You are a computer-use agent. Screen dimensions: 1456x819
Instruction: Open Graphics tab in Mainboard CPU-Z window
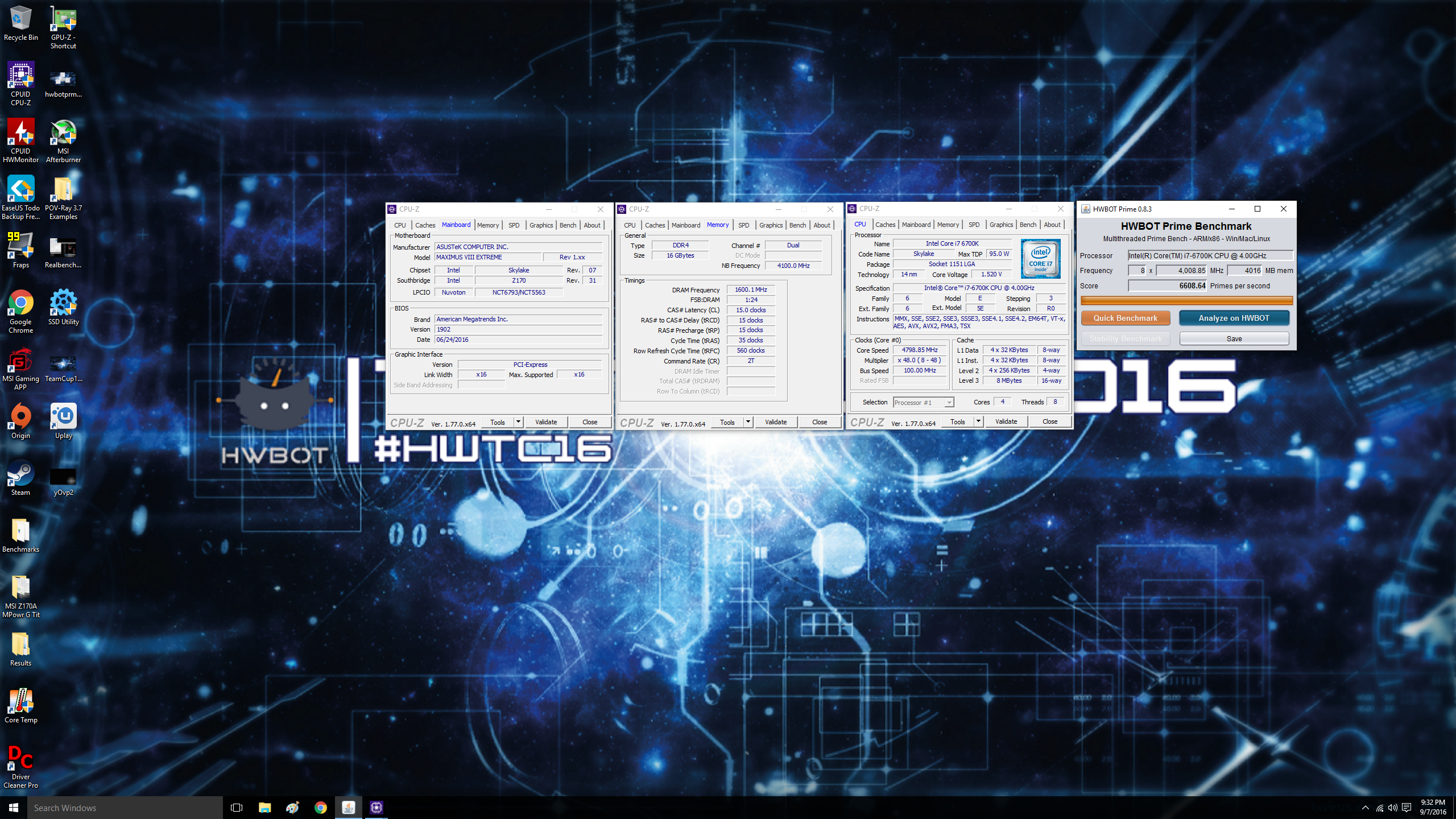[x=541, y=225]
